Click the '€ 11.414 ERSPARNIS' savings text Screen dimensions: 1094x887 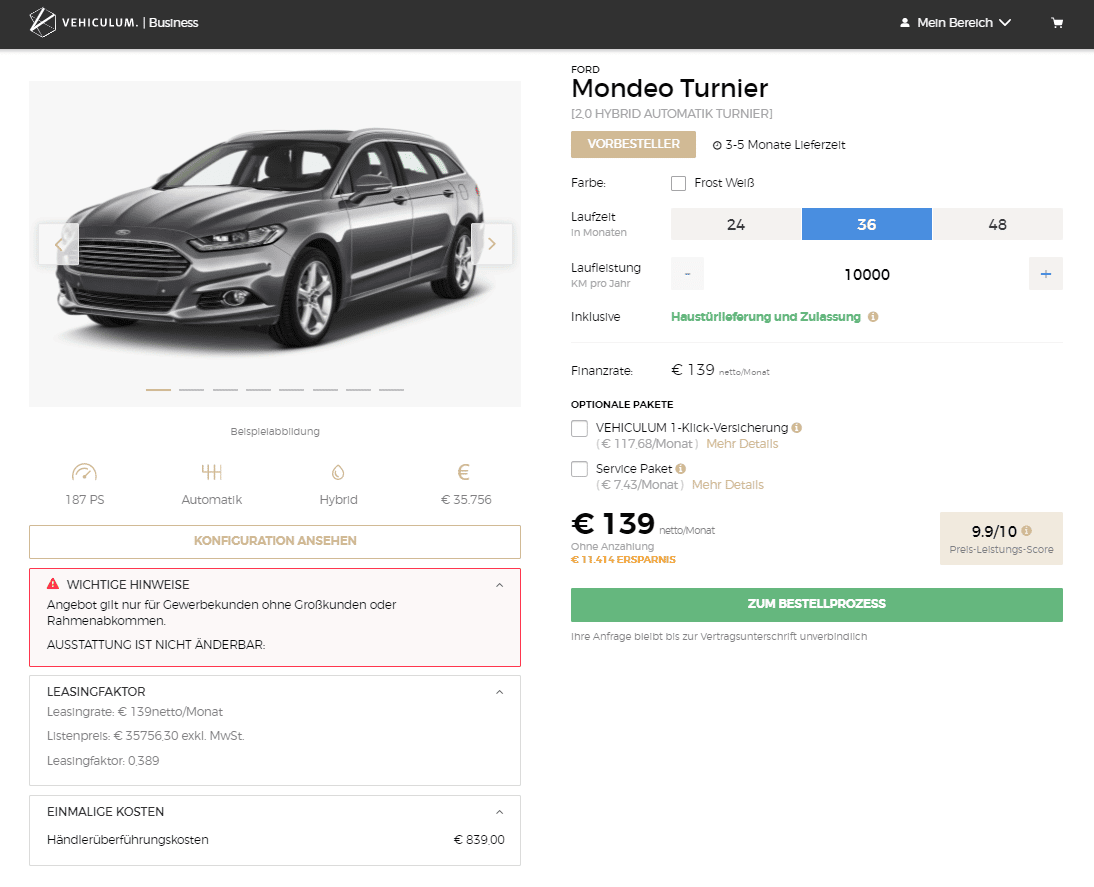coord(623,560)
